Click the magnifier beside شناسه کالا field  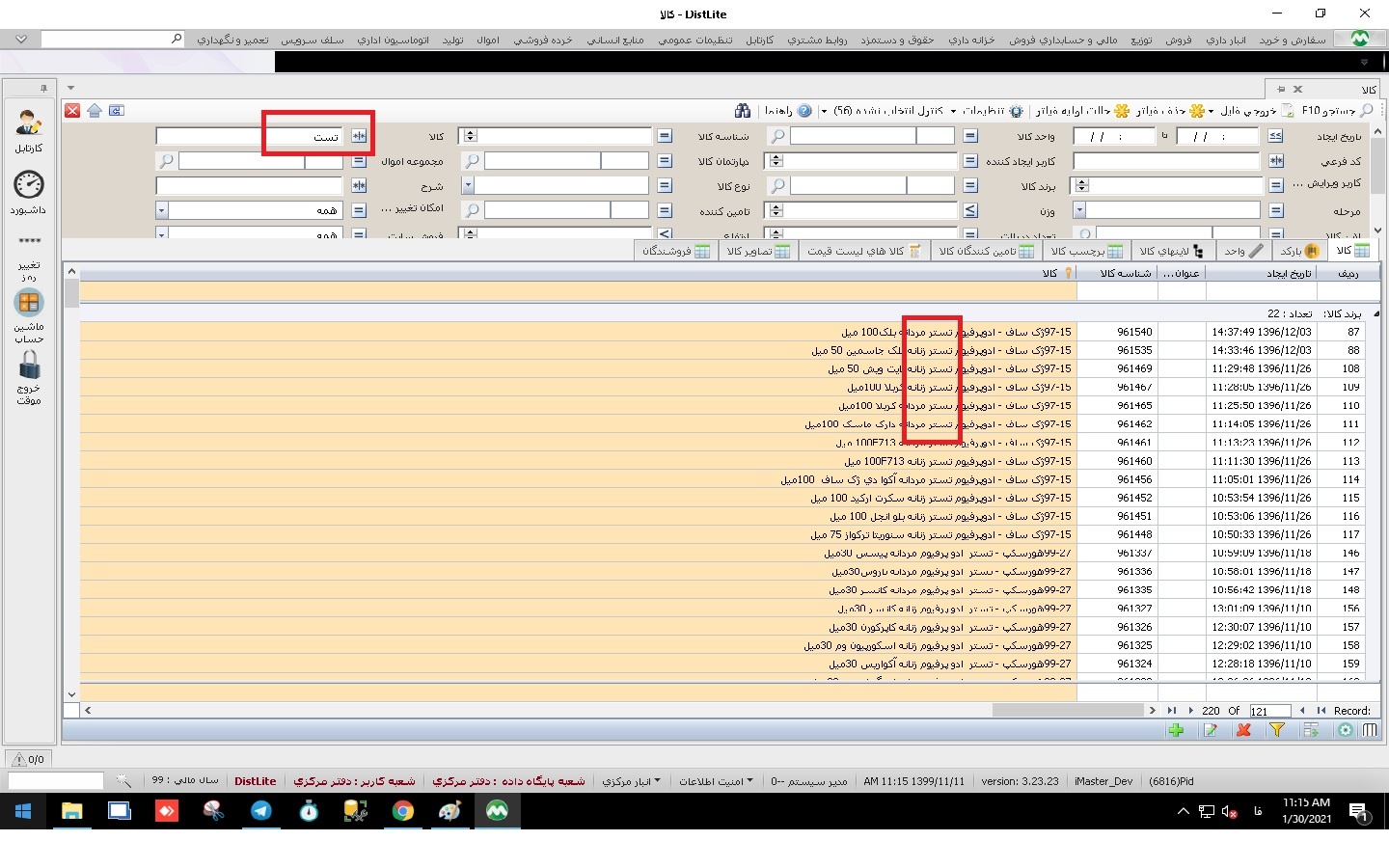coord(777,136)
